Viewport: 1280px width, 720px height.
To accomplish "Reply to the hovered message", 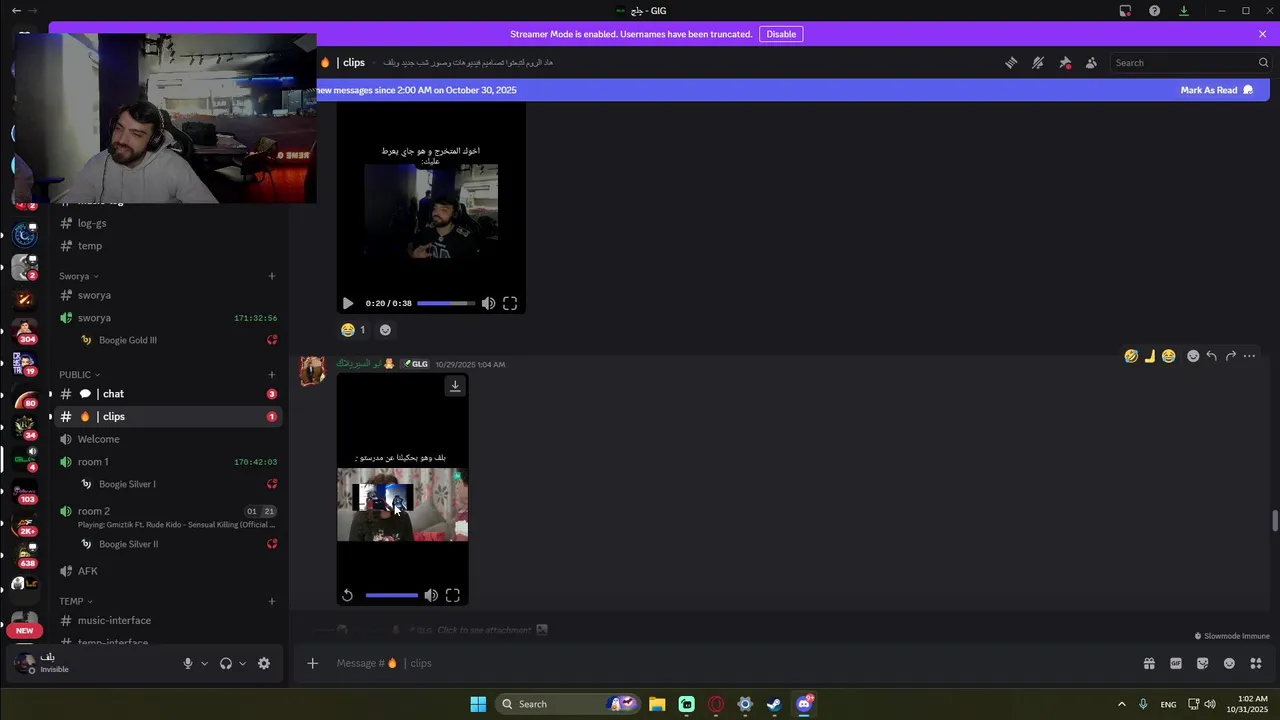I will tap(1211, 356).
